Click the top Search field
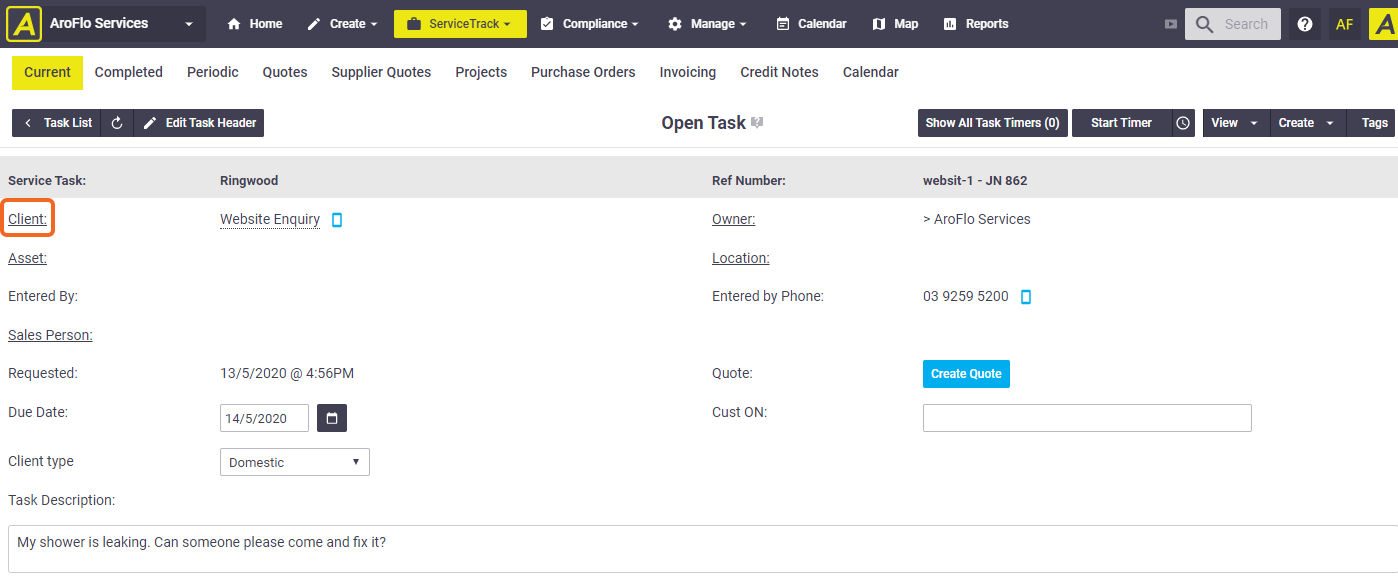Viewport: 1398px width, 576px height. (x=1233, y=24)
